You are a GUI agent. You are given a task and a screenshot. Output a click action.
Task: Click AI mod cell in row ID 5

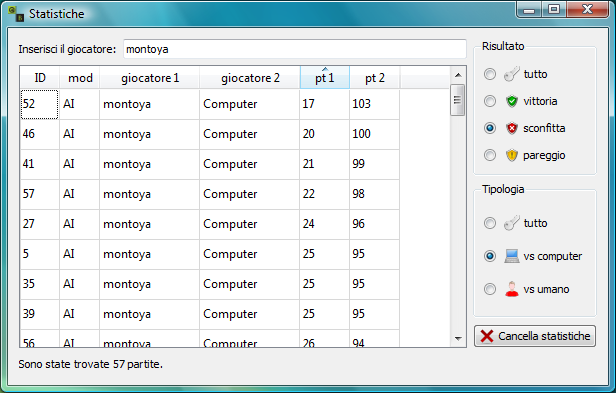click(x=79, y=254)
